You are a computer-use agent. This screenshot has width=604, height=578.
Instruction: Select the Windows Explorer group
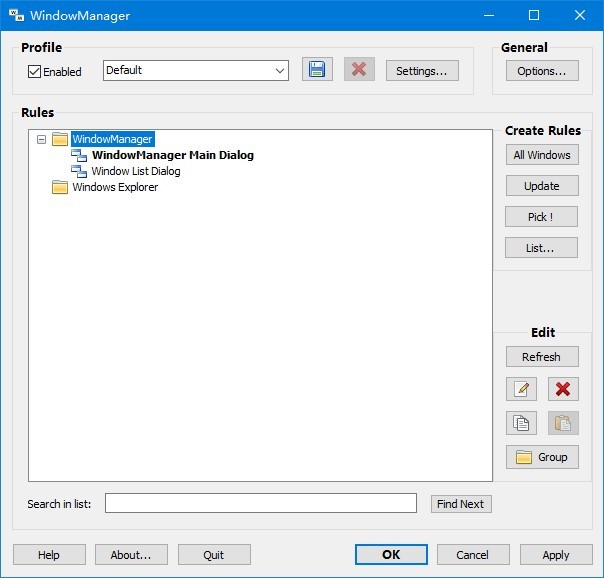pyautogui.click(x=115, y=187)
